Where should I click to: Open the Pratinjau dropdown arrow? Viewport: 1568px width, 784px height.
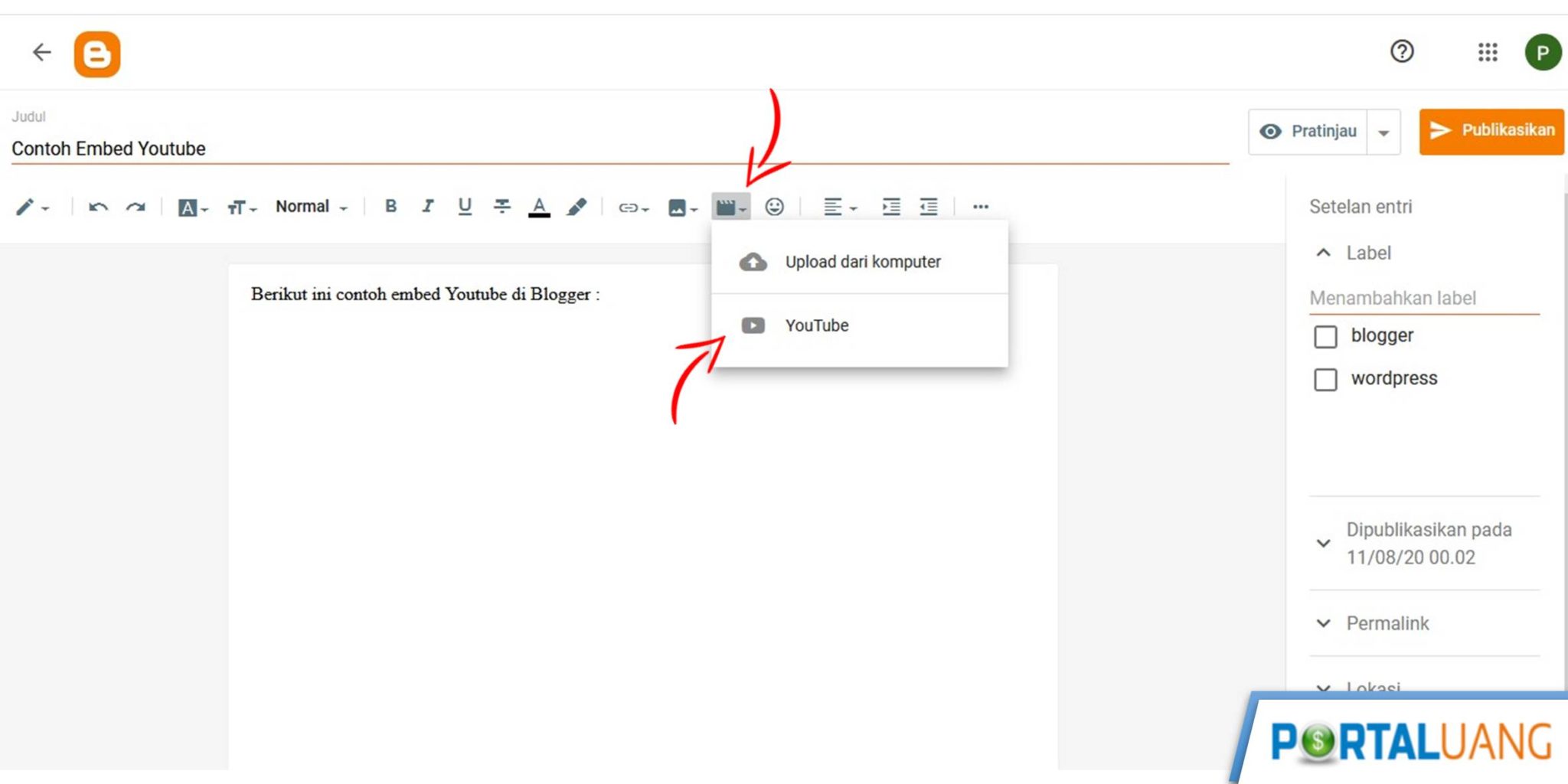[1383, 132]
